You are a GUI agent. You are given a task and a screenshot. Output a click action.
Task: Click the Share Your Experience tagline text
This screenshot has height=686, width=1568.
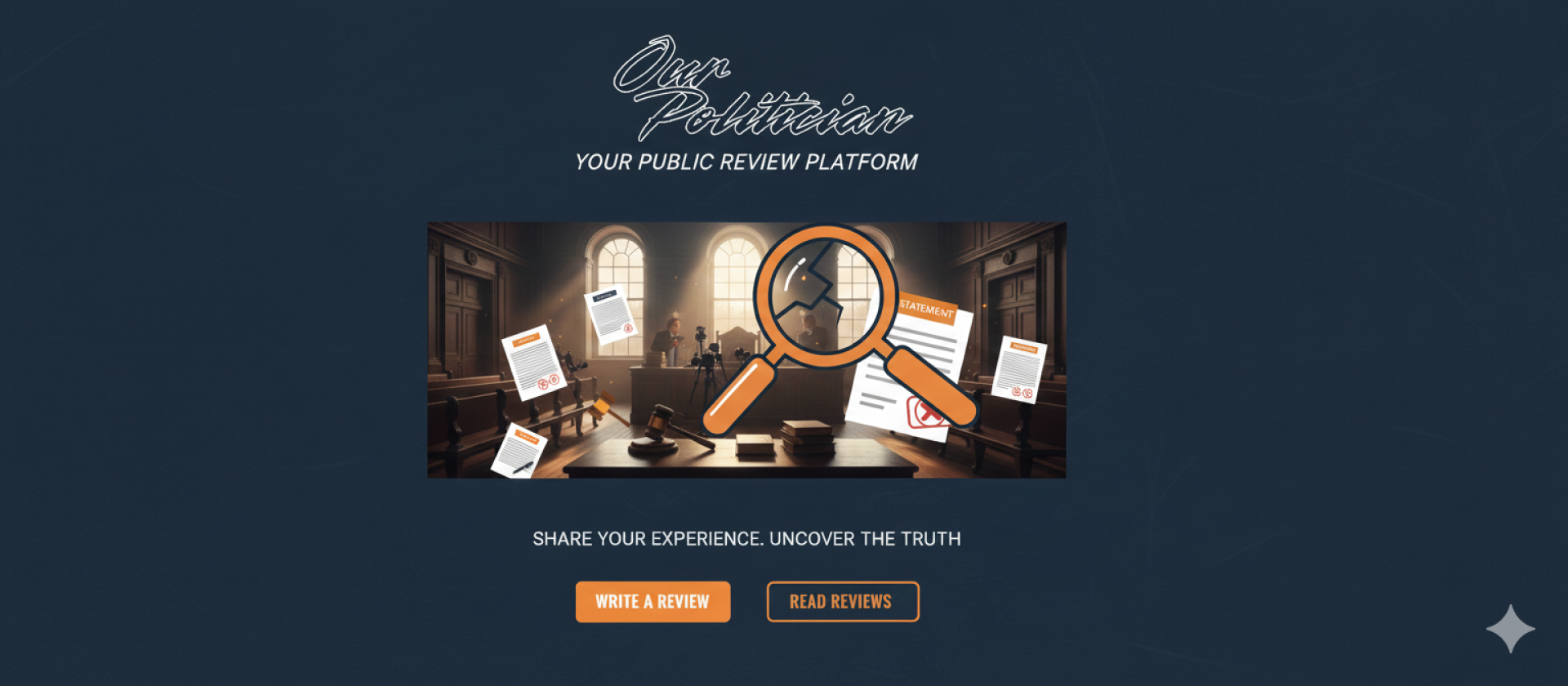746,539
